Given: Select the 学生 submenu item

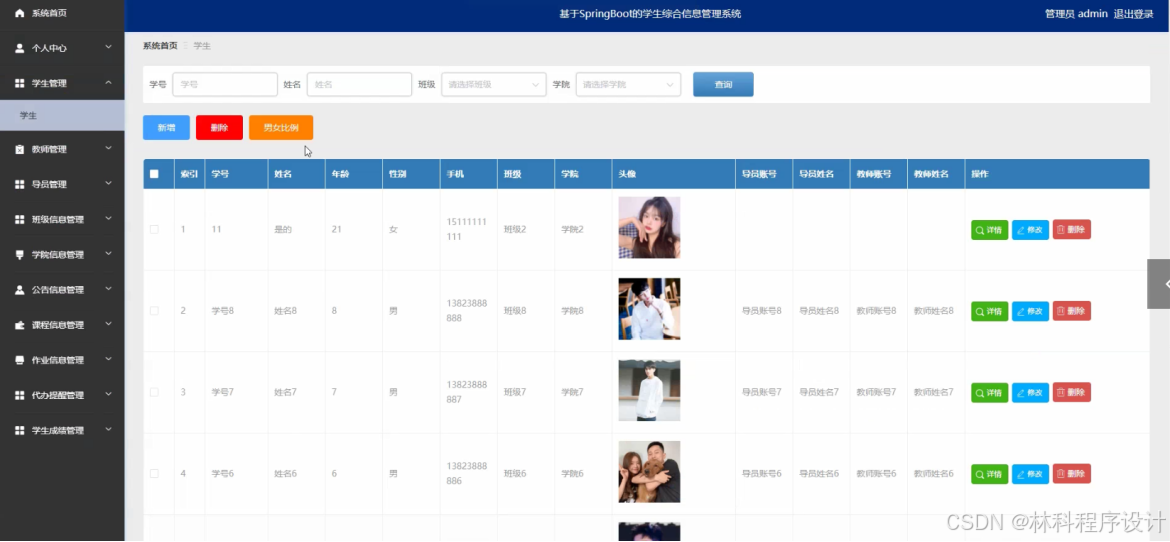Looking at the screenshot, I should coord(62,116).
